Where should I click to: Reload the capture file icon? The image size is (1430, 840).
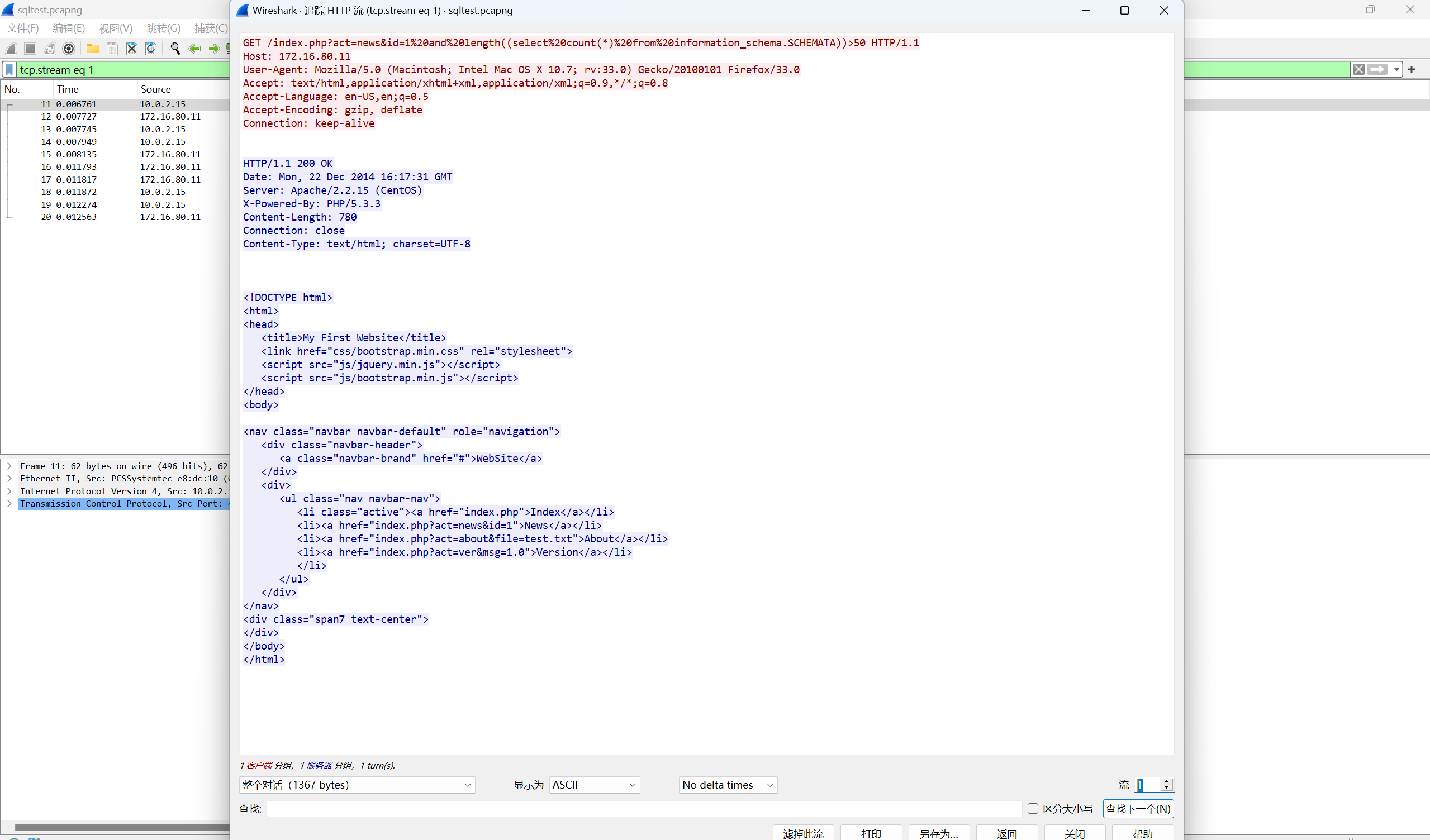pos(151,49)
